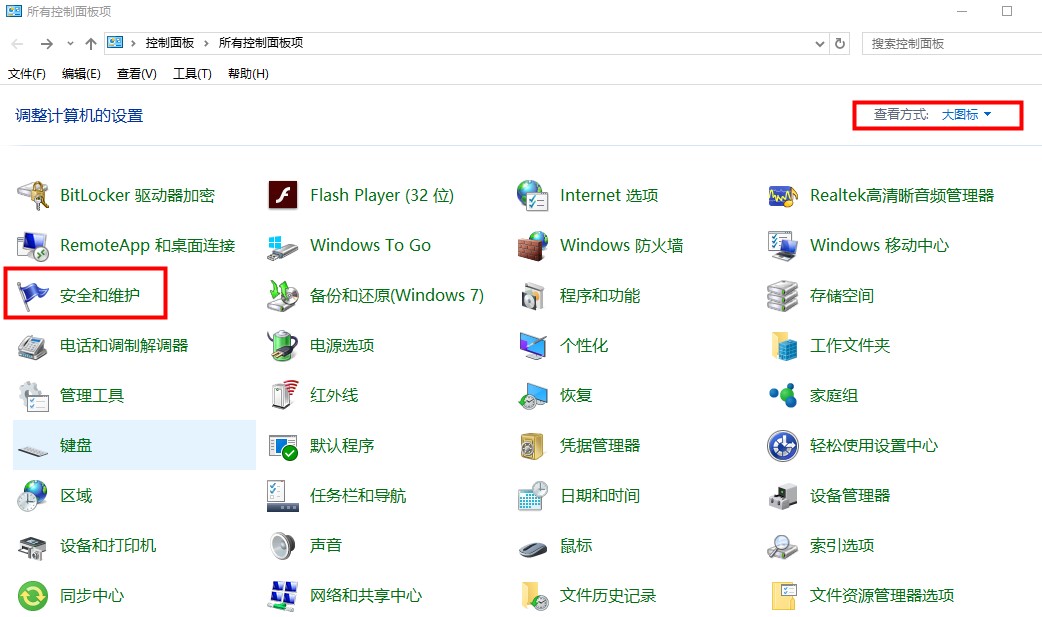
Task: Click the 调整计算机的设置 heading
Action: click(79, 116)
